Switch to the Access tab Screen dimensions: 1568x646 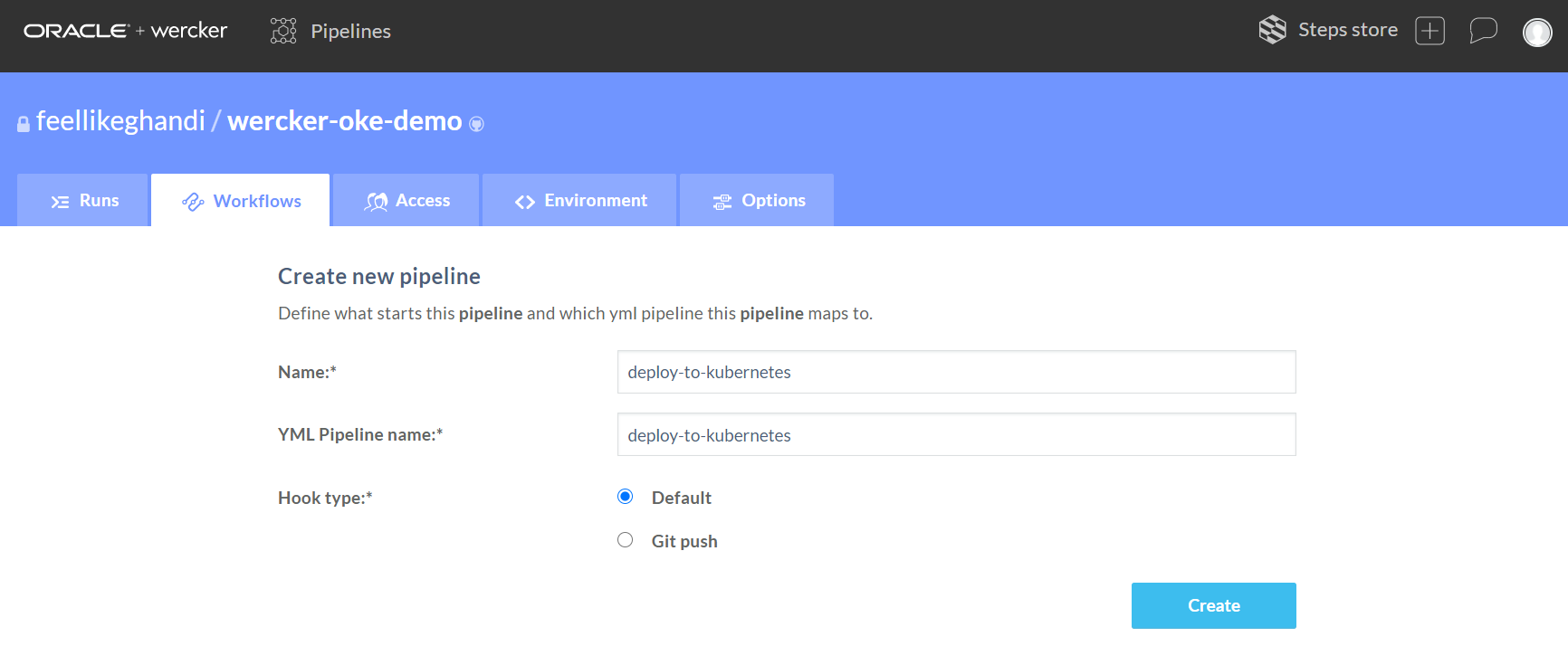tap(406, 200)
